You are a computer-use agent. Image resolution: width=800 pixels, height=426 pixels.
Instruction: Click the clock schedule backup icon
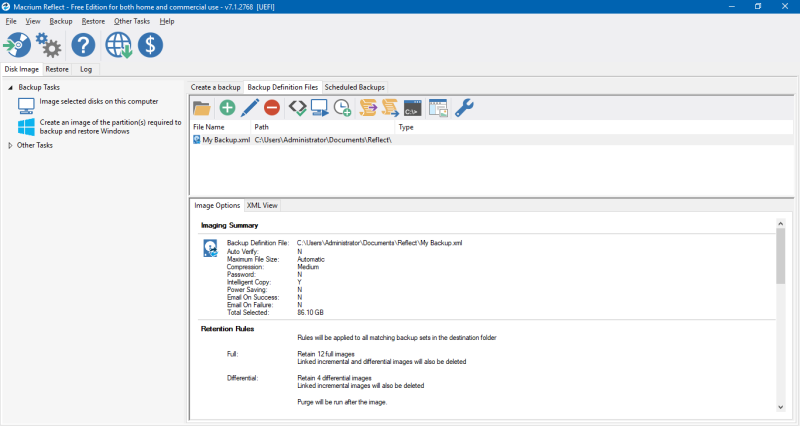pos(342,107)
